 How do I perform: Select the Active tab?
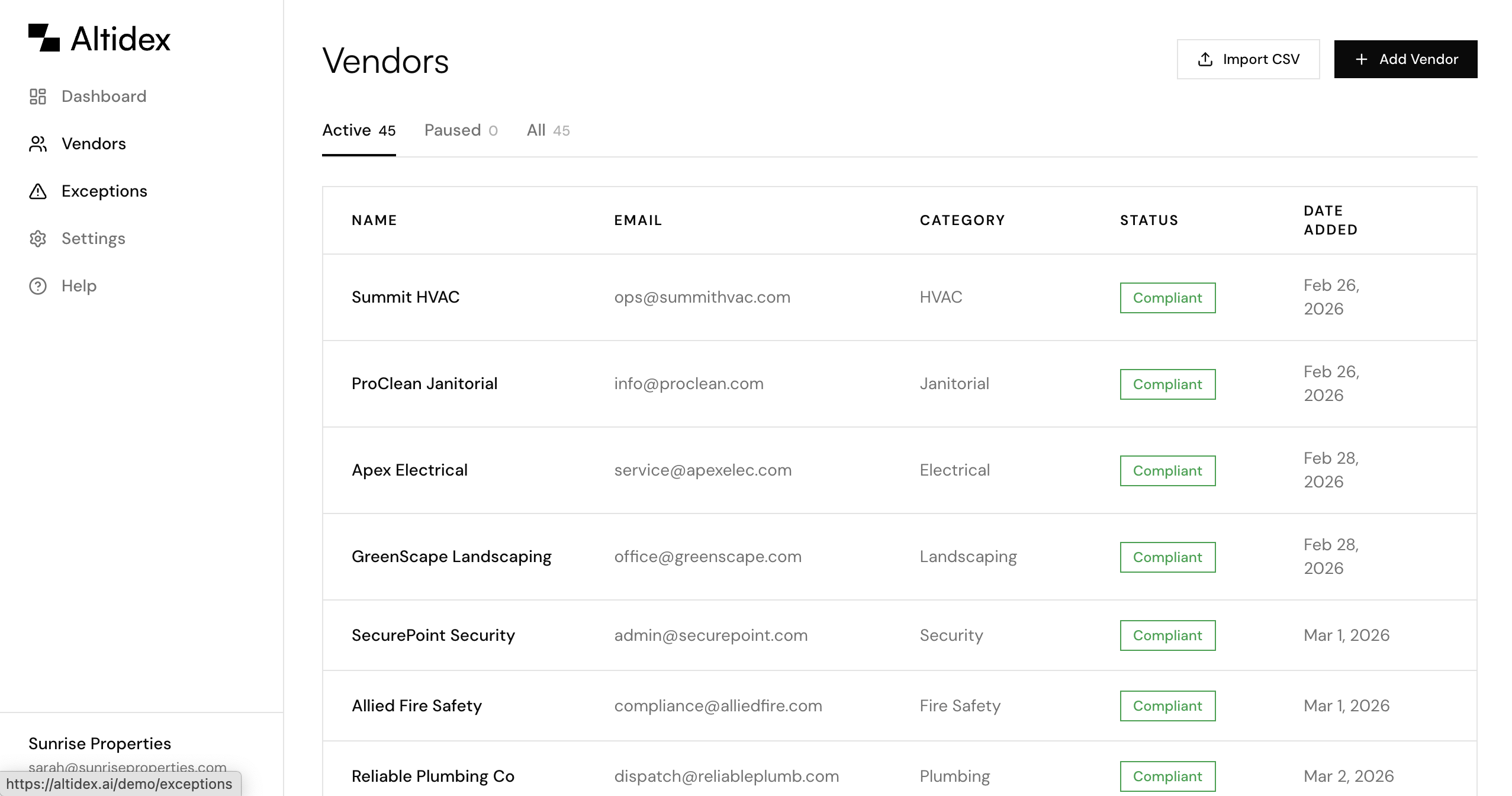point(358,130)
